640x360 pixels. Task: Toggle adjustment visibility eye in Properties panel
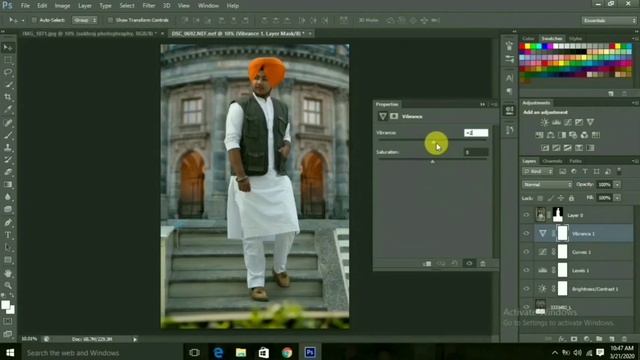click(469, 263)
